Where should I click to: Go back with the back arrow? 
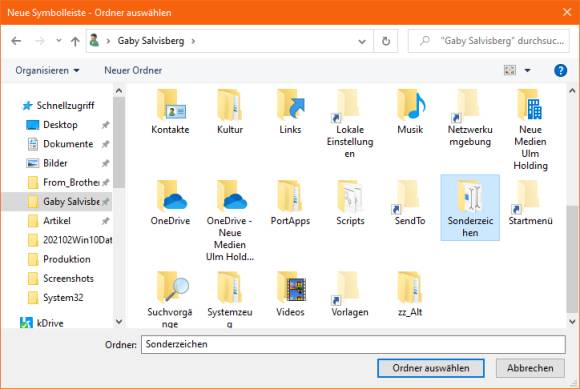pyautogui.click(x=16, y=41)
